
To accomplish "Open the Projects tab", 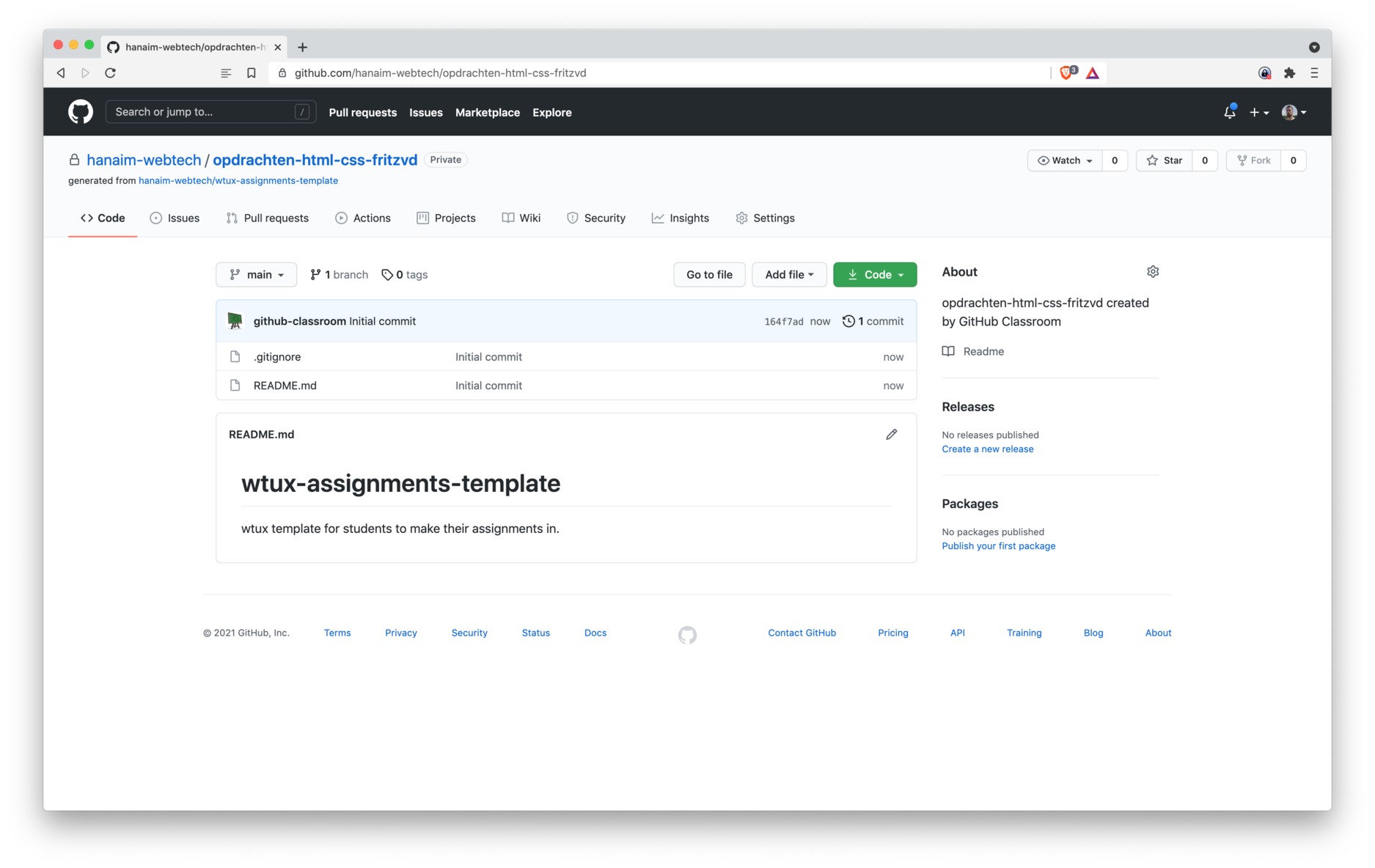I will [x=446, y=218].
